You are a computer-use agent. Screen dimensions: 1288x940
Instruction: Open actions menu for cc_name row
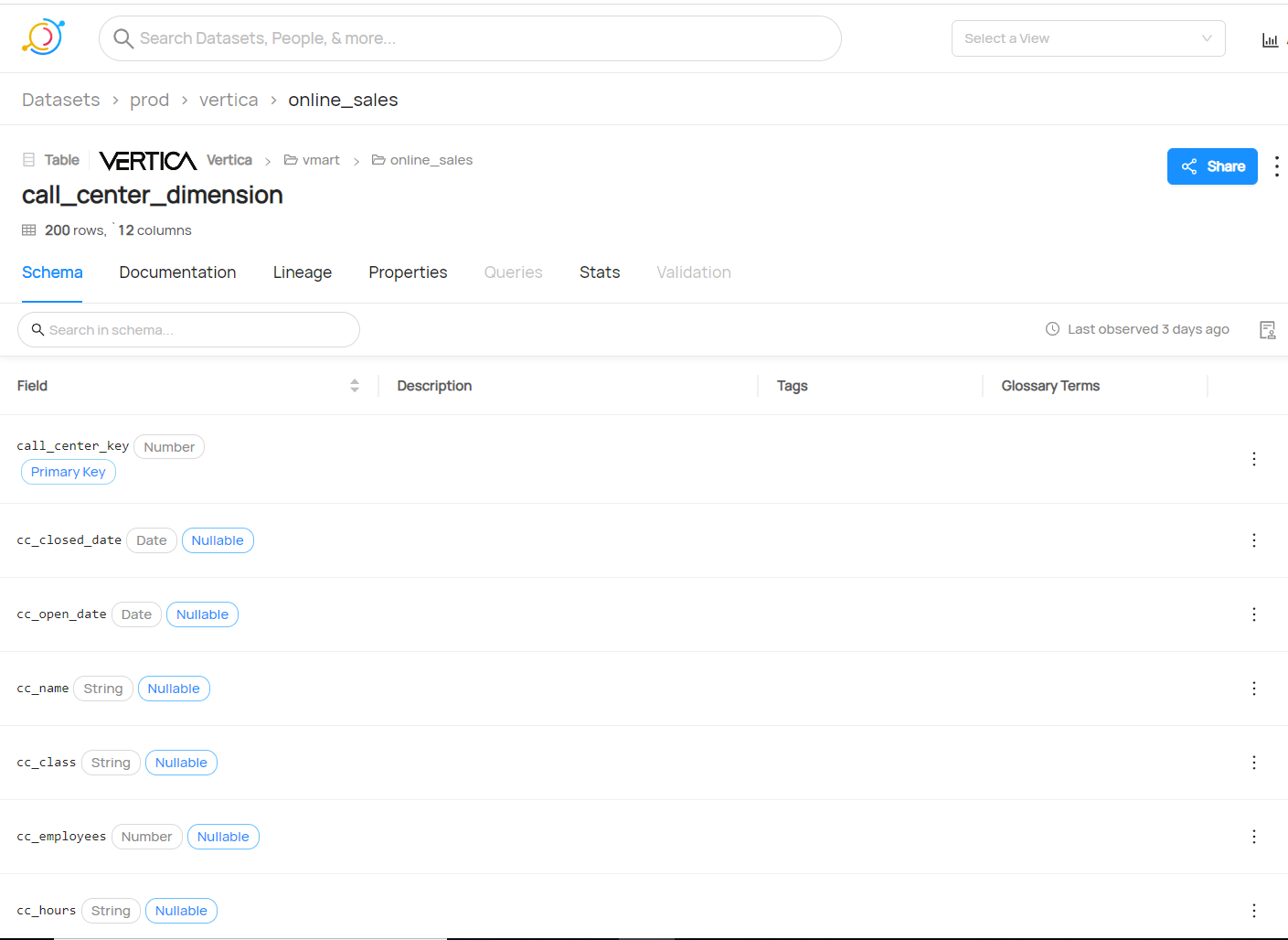(x=1253, y=689)
